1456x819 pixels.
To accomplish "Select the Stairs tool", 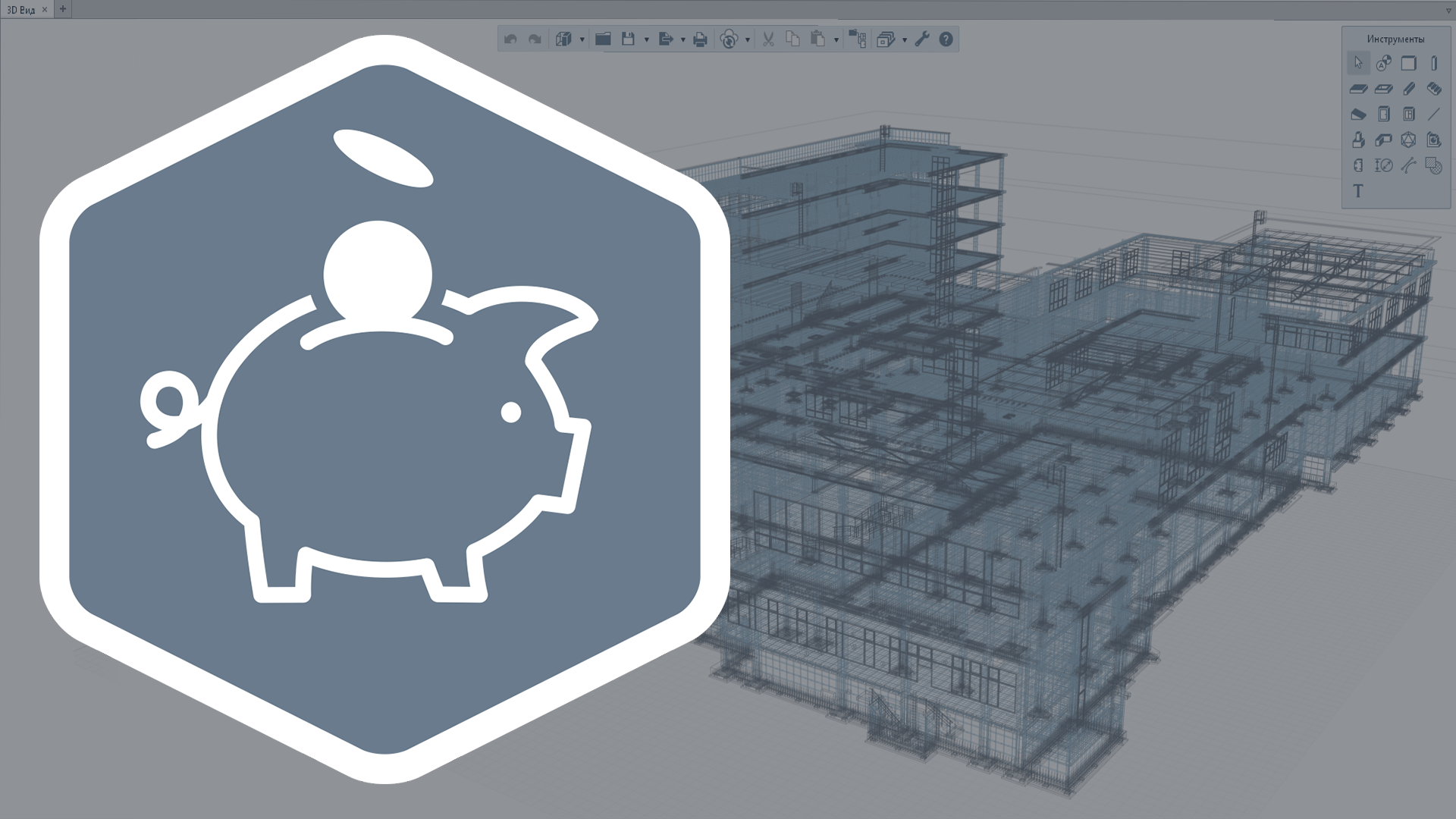I will click(x=1434, y=89).
